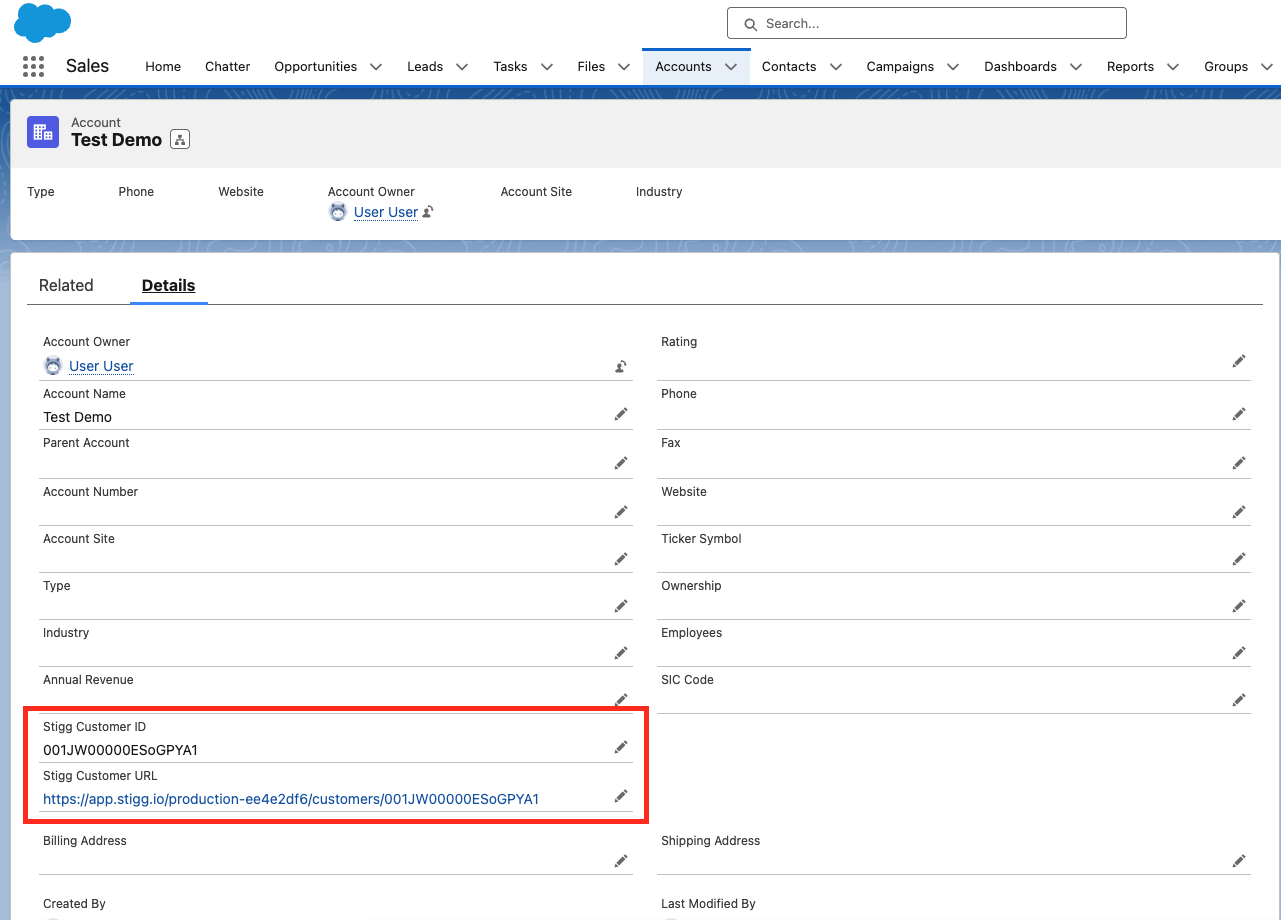The width and height of the screenshot is (1281, 920).
Task: Edit the Fax field pencil icon
Action: tap(1239, 463)
